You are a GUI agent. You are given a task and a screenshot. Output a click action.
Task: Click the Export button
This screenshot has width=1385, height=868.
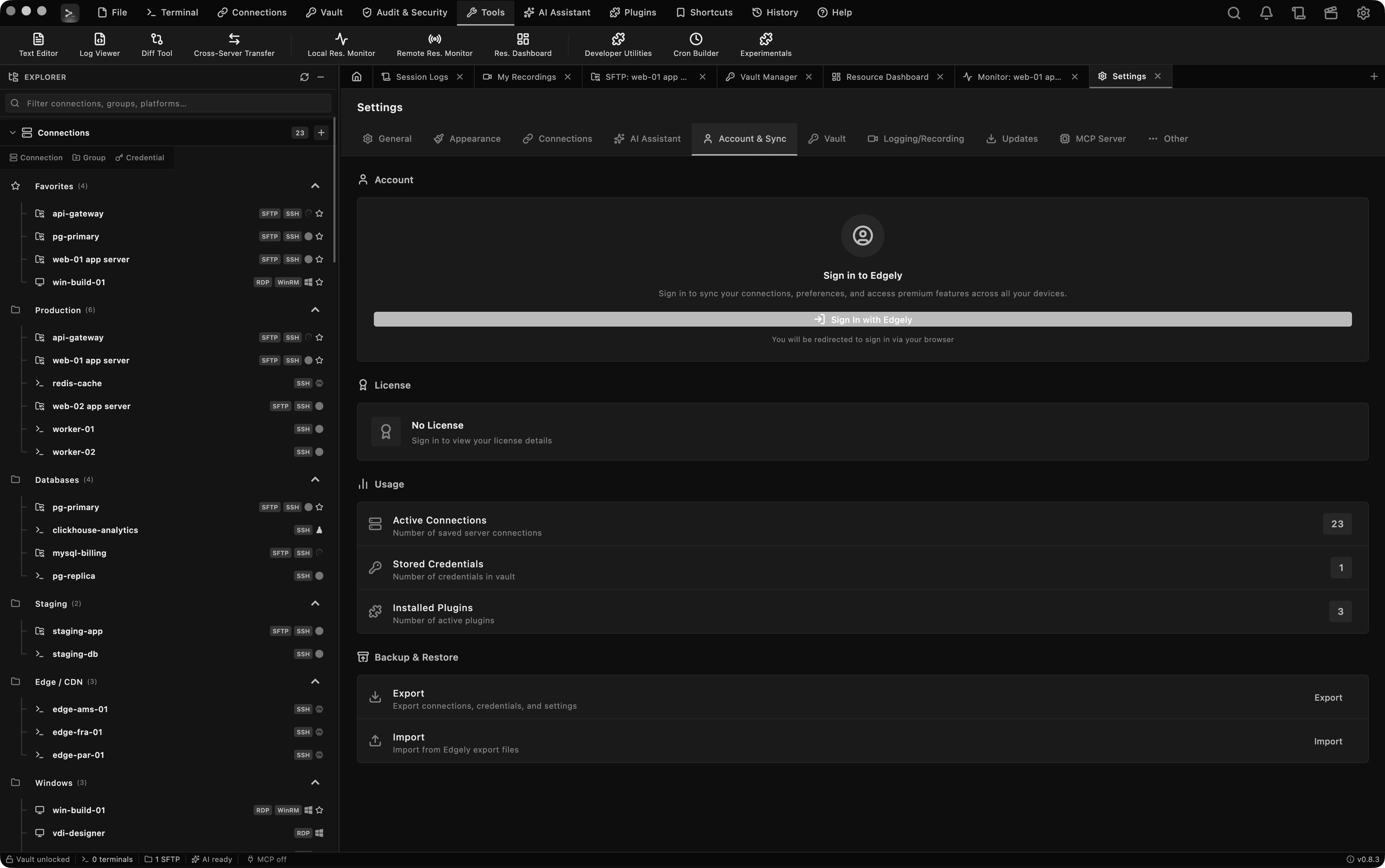pyautogui.click(x=1328, y=698)
